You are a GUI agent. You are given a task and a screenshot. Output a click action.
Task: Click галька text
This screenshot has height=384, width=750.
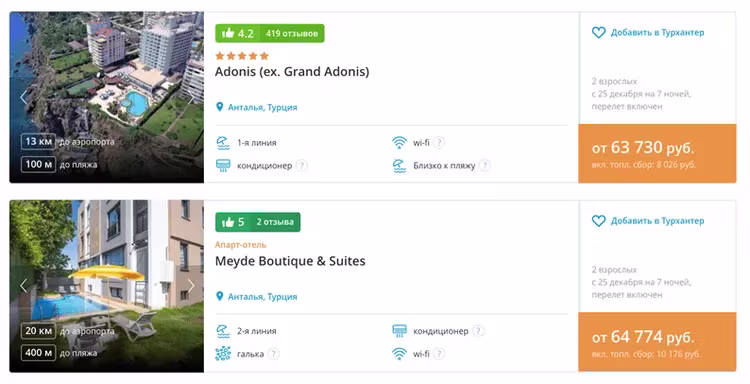(x=251, y=354)
